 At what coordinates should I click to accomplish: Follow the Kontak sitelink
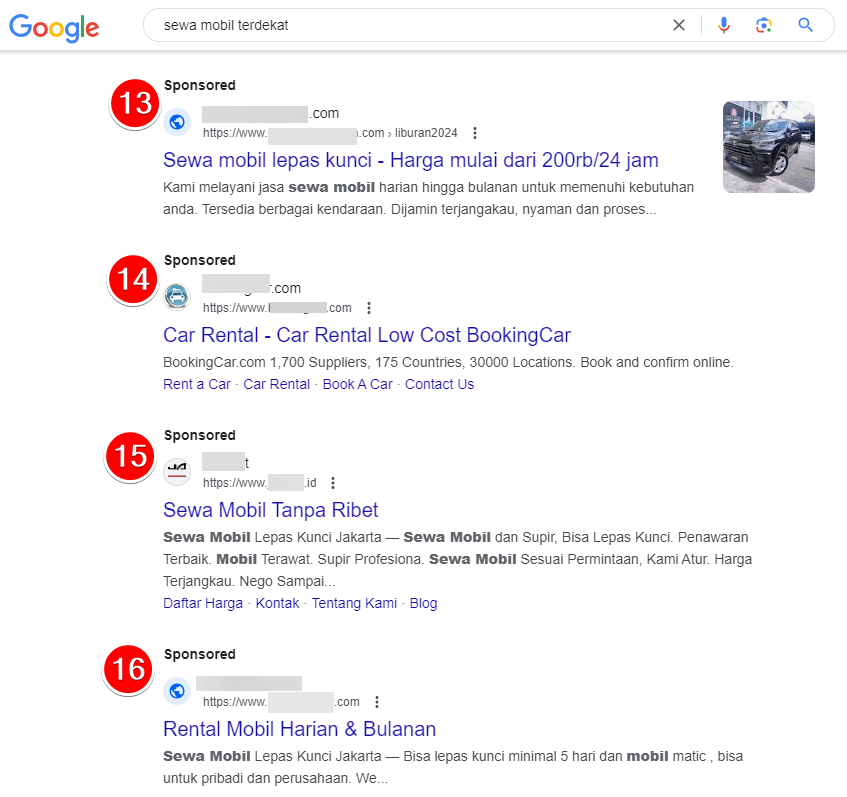(x=277, y=603)
